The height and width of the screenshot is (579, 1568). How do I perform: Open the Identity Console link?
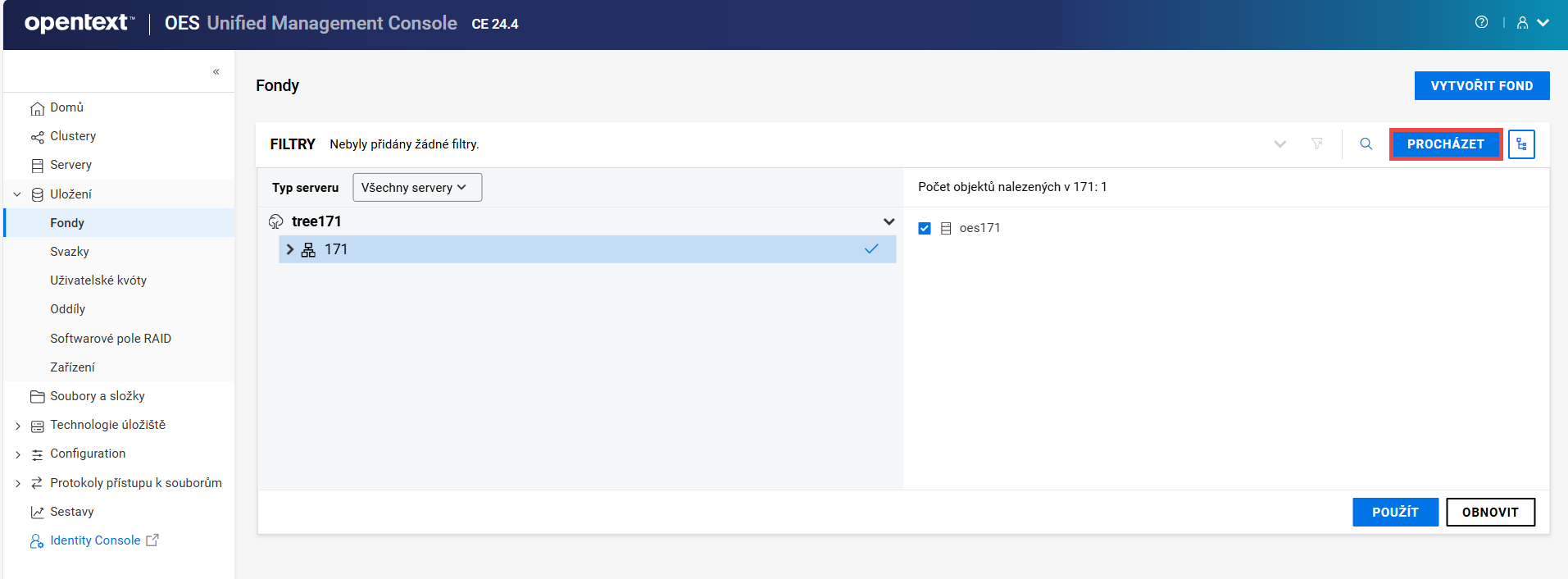95,540
